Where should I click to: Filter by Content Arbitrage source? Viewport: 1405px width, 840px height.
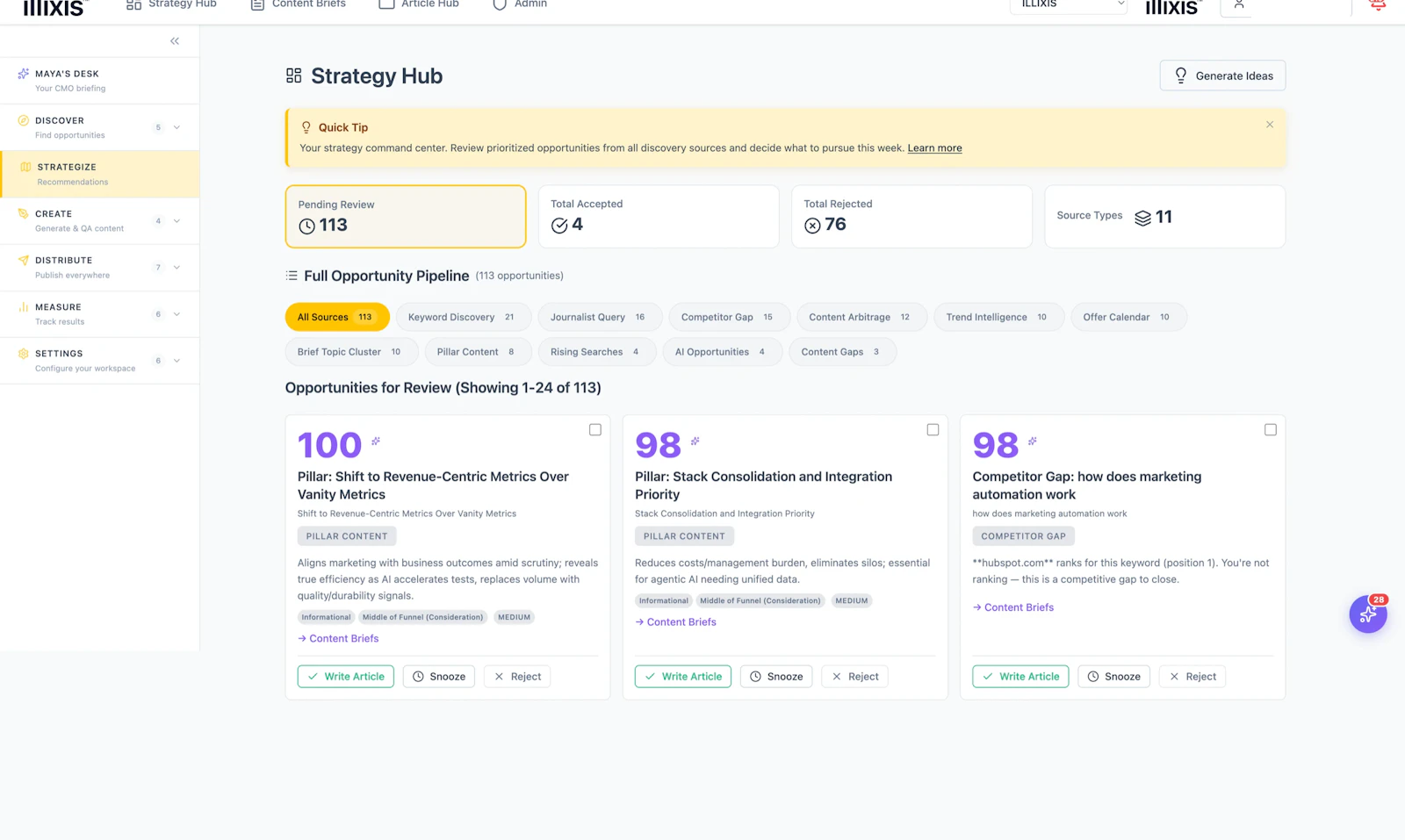(x=861, y=317)
